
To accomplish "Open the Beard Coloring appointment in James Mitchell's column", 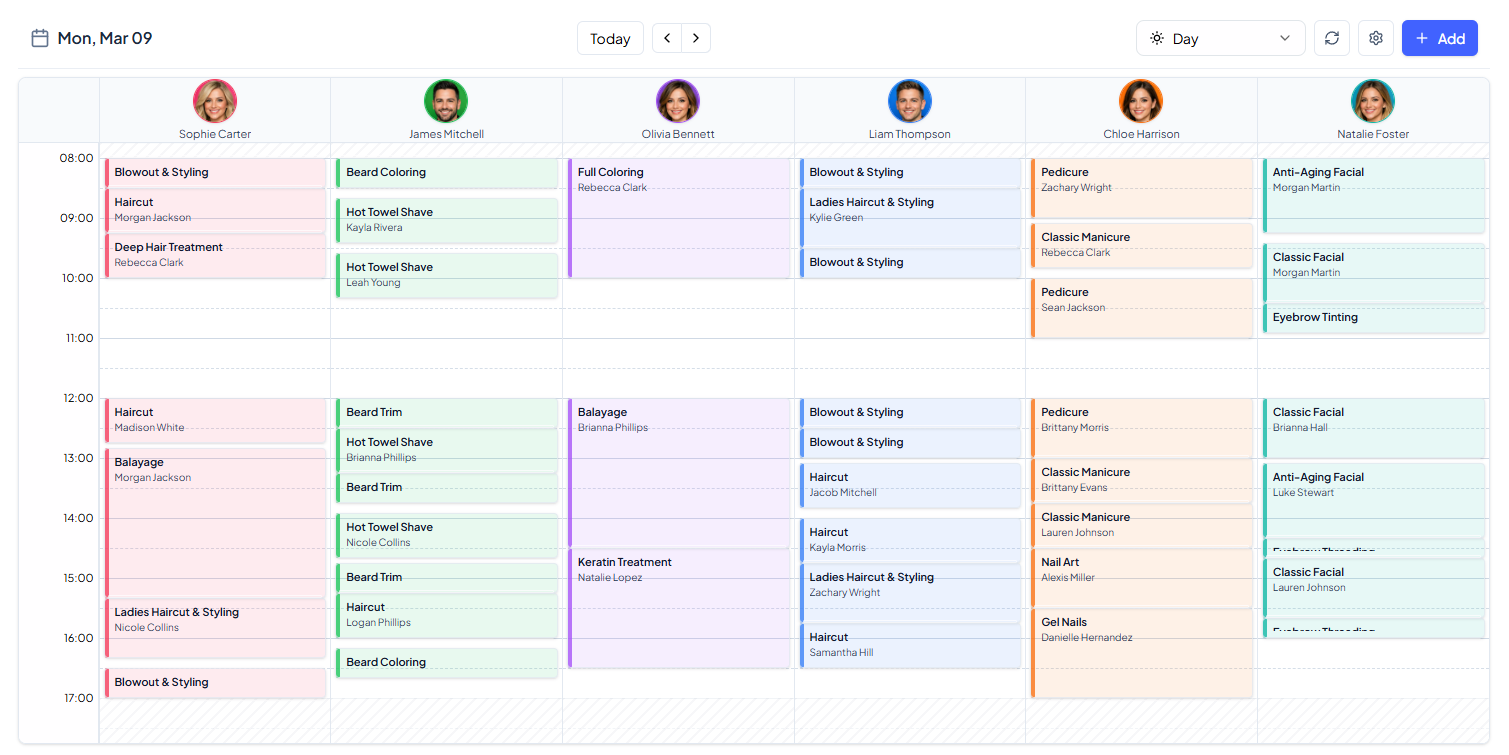I will 447,172.
